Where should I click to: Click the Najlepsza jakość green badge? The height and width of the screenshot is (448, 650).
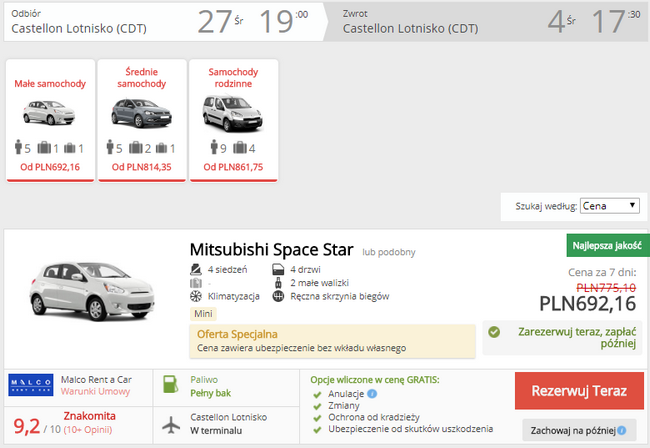(x=607, y=245)
